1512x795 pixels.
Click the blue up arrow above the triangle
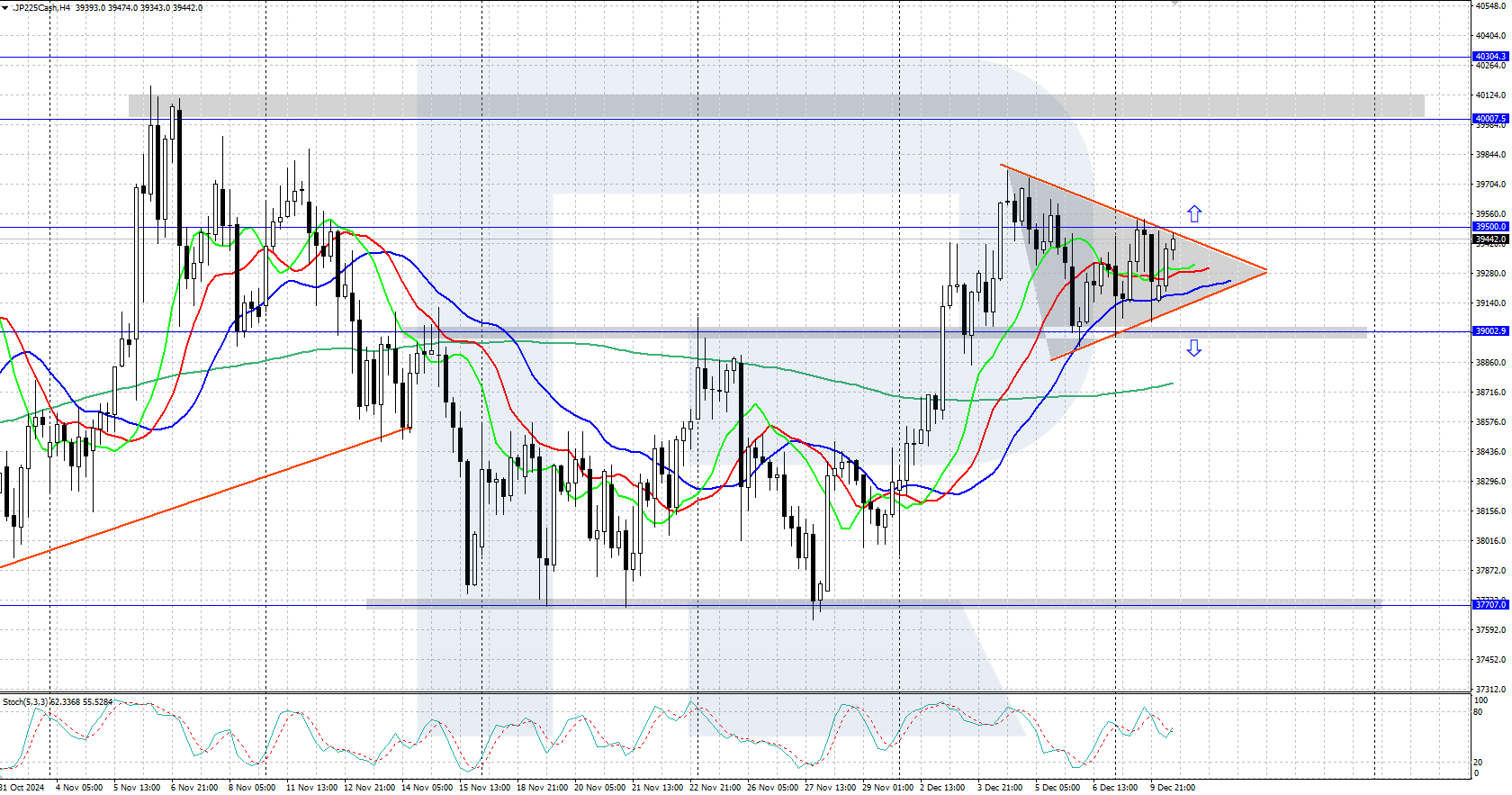tap(1194, 213)
